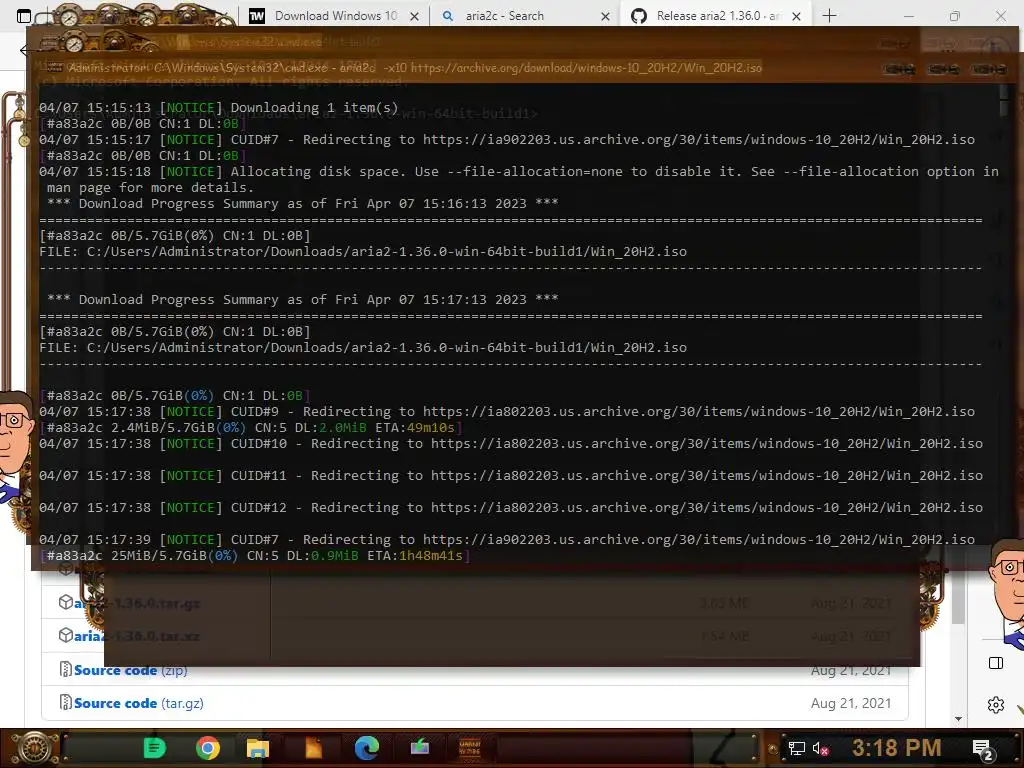The height and width of the screenshot is (768, 1024).
Task: Open the steampunk Start button
Action: pyautogui.click(x=36, y=748)
